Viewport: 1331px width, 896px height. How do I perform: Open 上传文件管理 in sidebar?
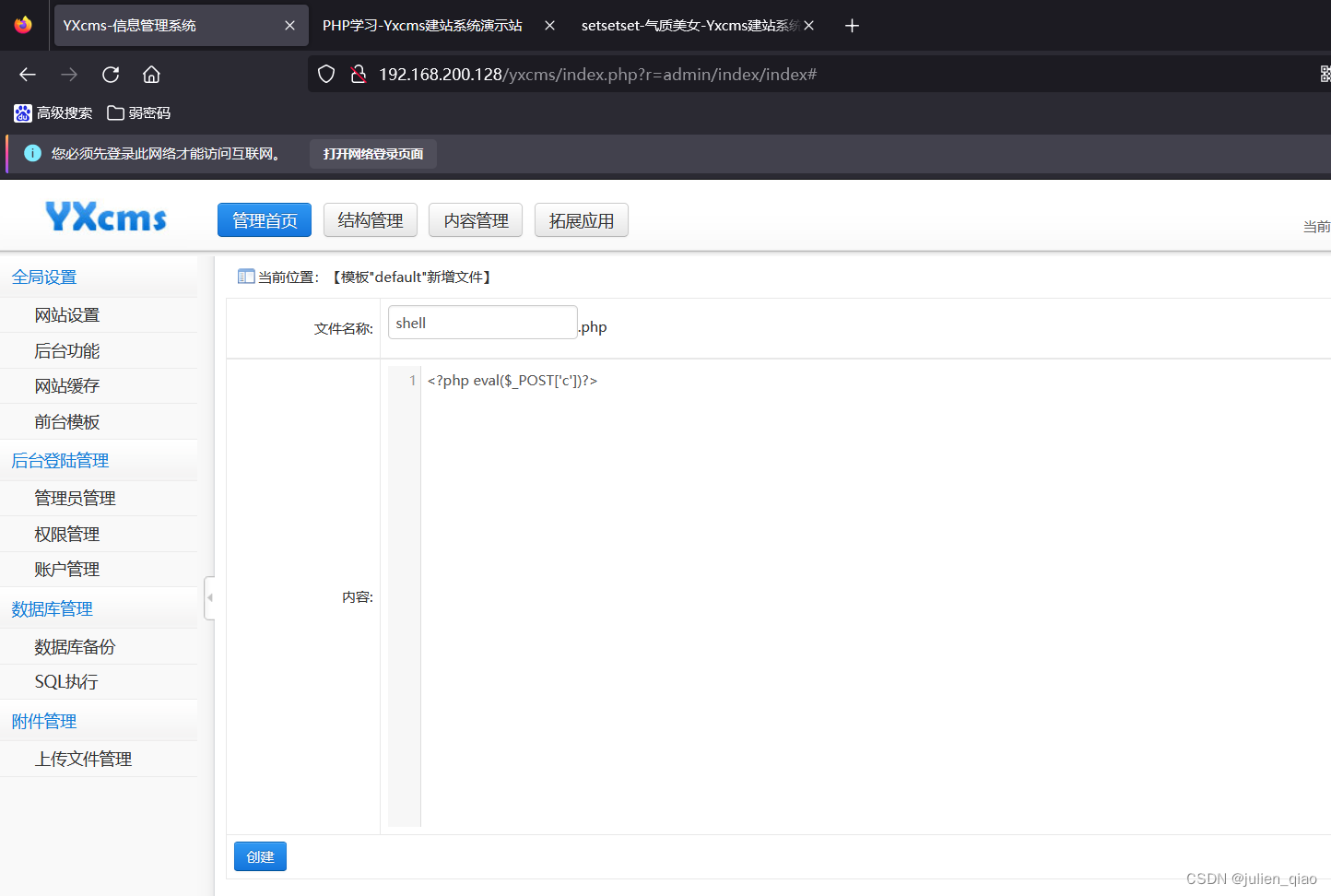coord(99,760)
